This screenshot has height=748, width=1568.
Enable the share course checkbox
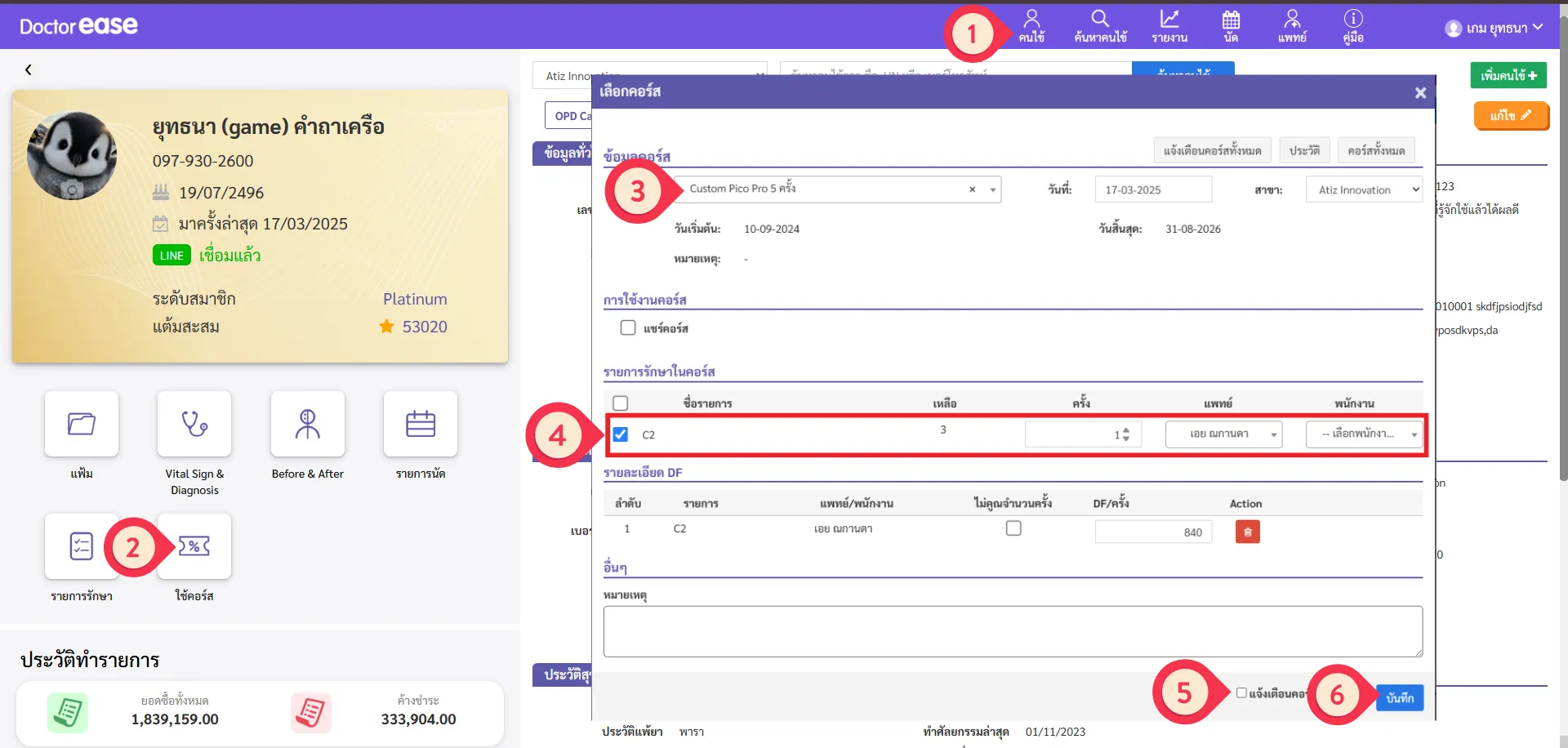[628, 327]
